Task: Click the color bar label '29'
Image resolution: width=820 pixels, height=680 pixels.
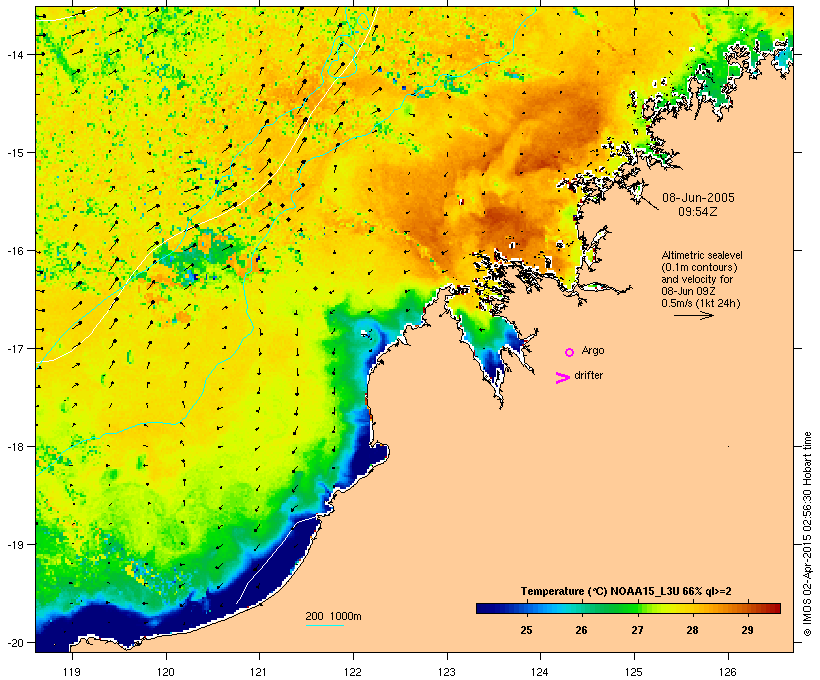Action: click(x=748, y=630)
